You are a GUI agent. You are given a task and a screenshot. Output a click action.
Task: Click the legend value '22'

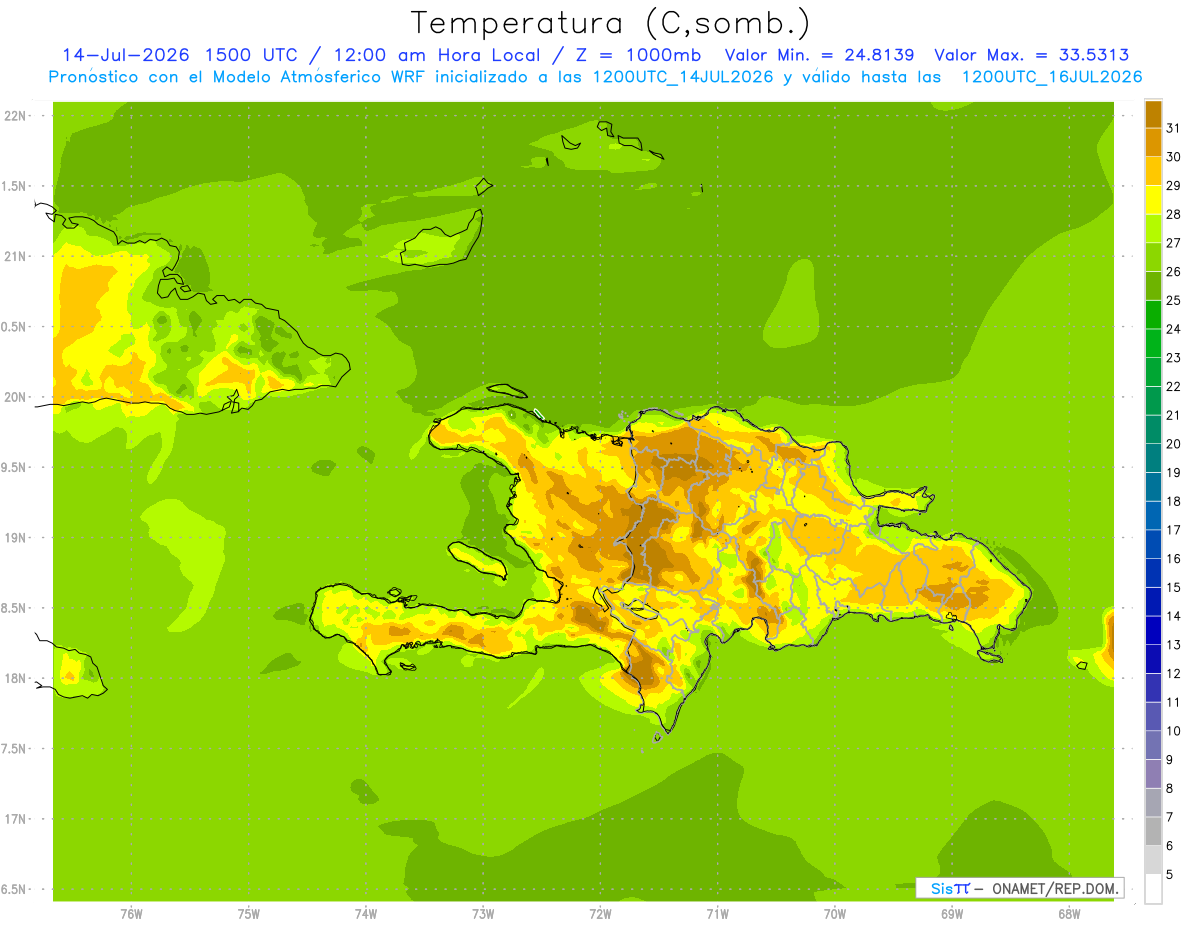[x=1174, y=386]
